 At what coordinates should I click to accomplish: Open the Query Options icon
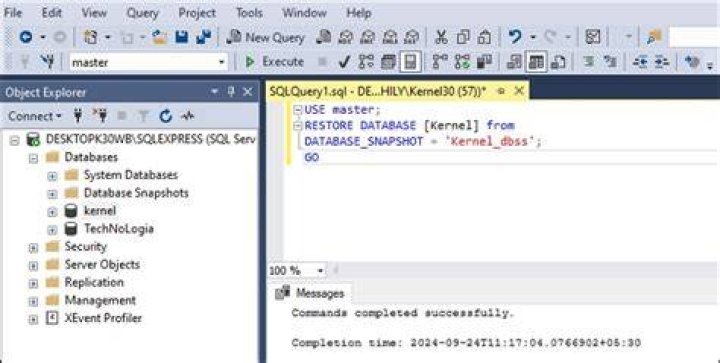point(388,61)
